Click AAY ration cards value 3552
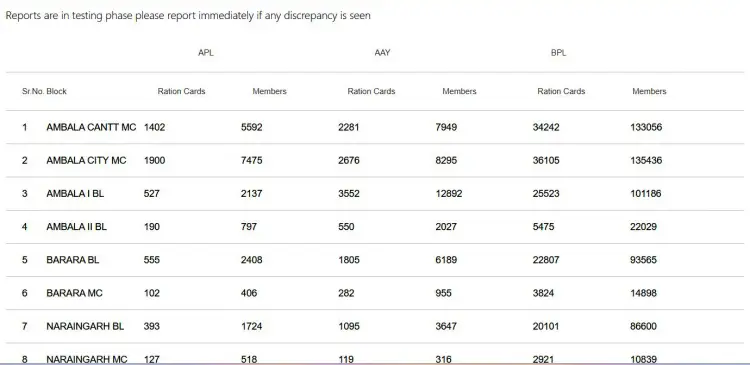Screen dimensions: 750x365 tap(349, 194)
